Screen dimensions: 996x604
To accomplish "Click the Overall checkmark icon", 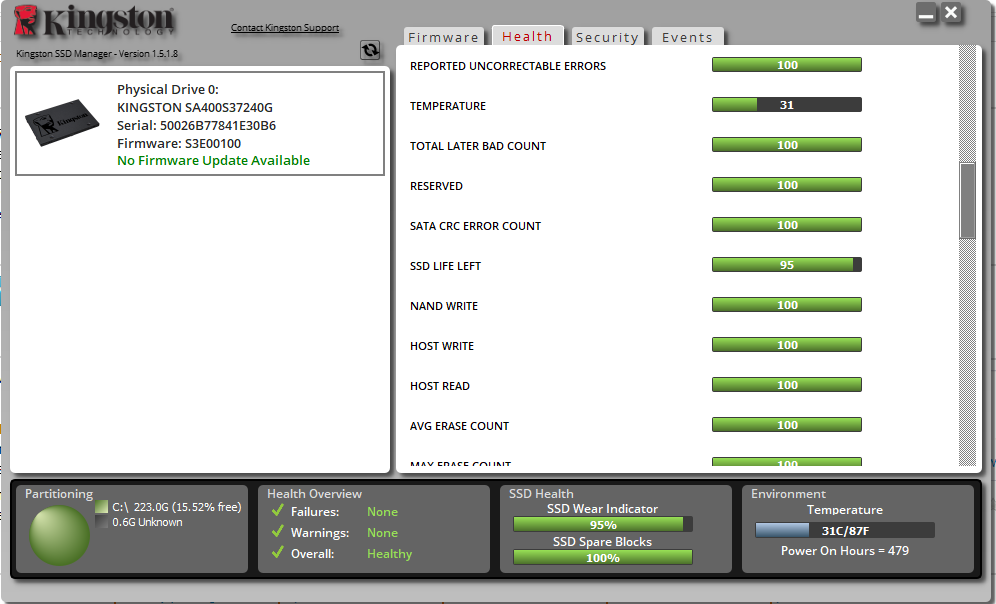I will point(278,553).
